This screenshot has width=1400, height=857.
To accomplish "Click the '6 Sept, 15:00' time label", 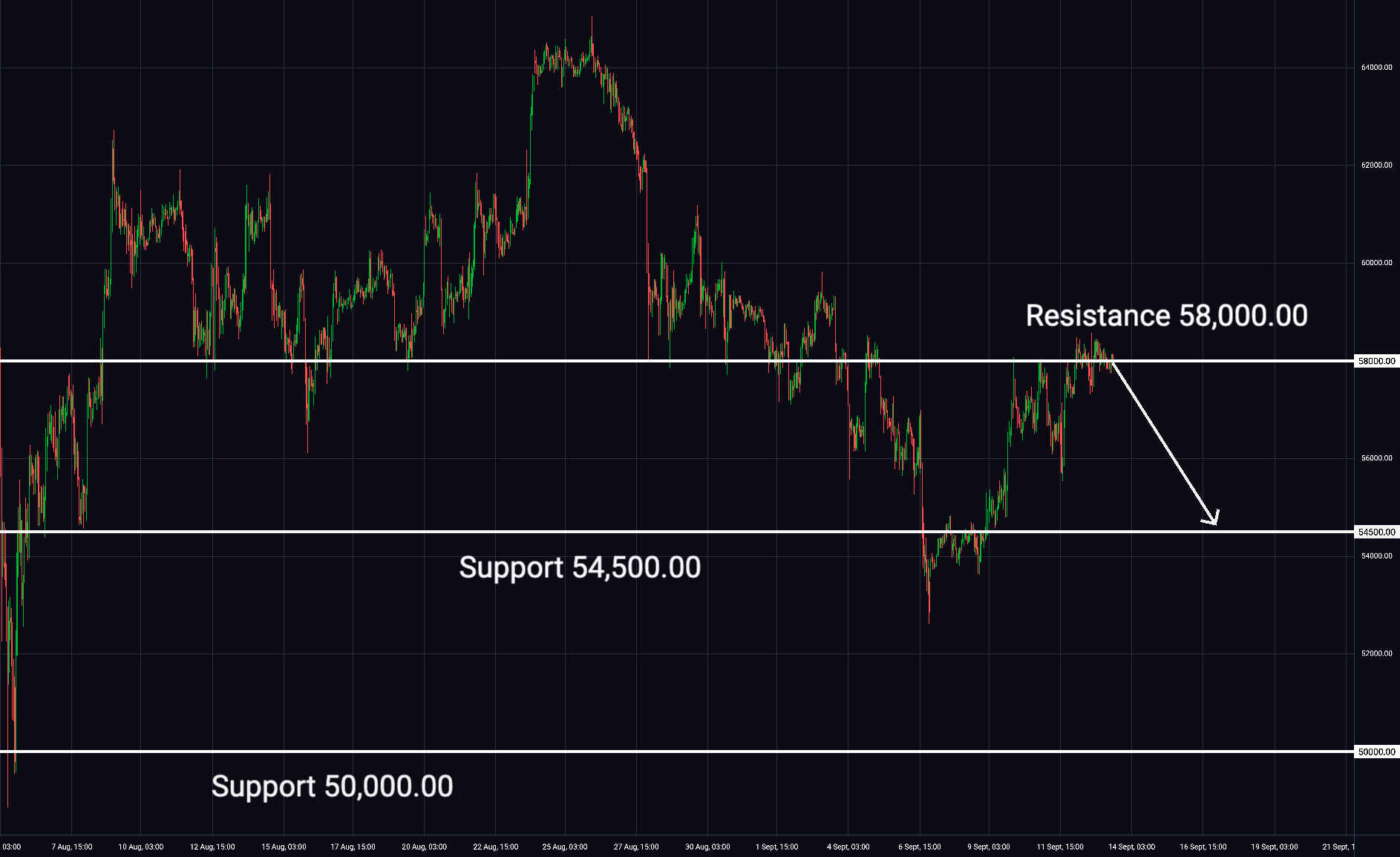I will [919, 847].
